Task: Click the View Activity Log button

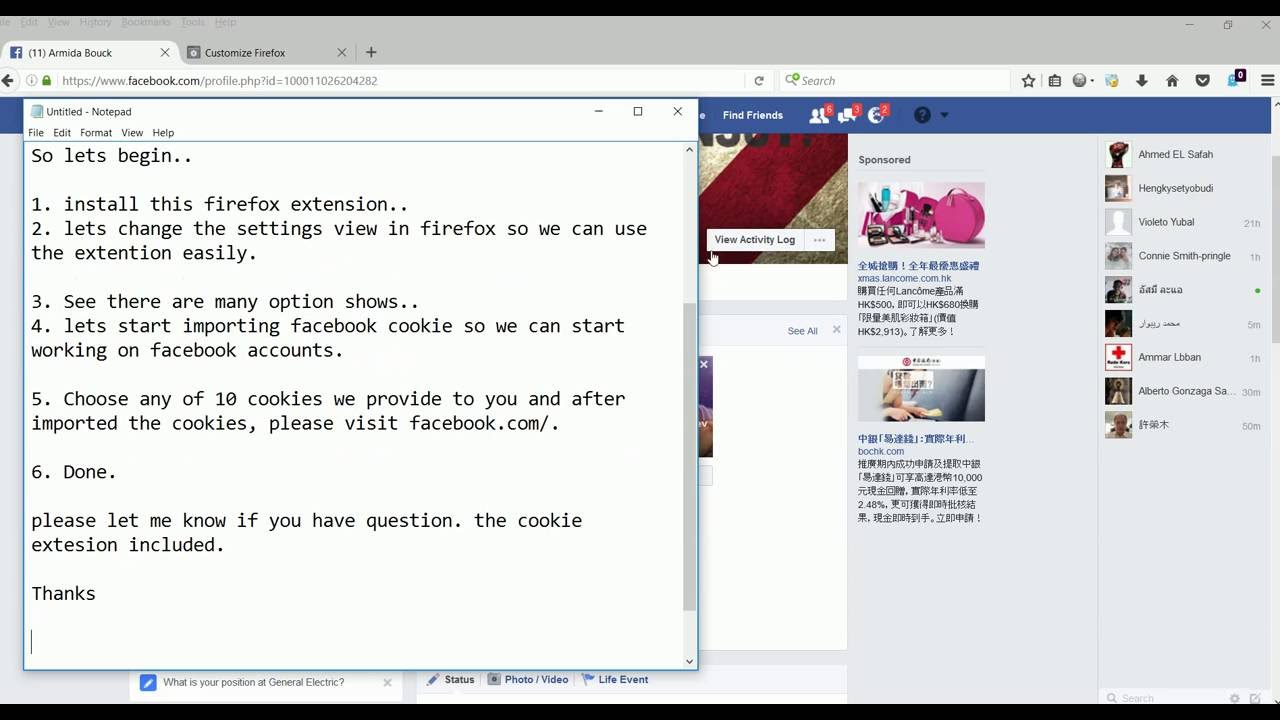Action: 754,240
